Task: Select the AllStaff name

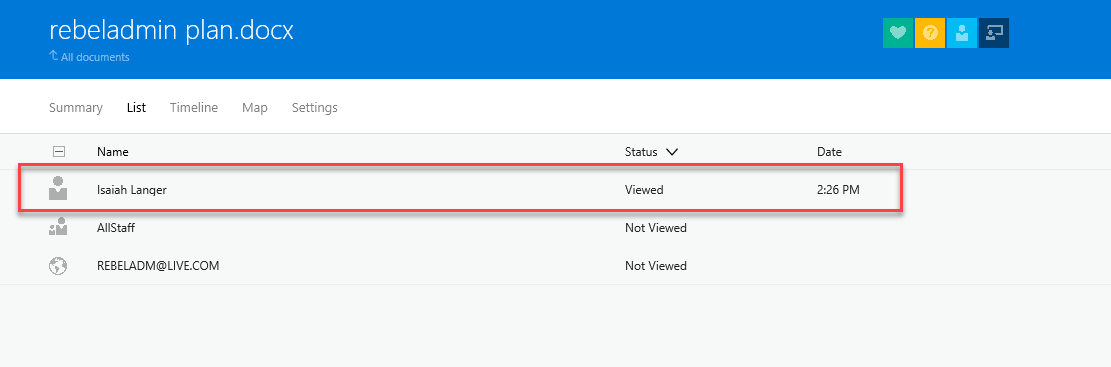Action: 115,227
